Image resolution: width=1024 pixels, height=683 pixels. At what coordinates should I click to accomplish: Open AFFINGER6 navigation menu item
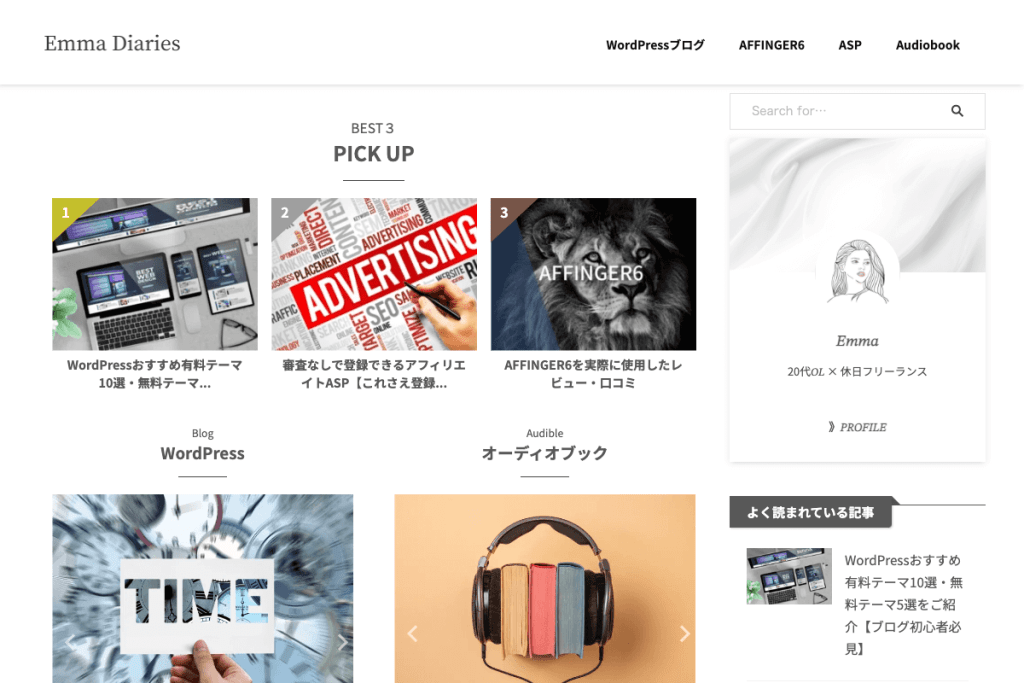pos(771,45)
